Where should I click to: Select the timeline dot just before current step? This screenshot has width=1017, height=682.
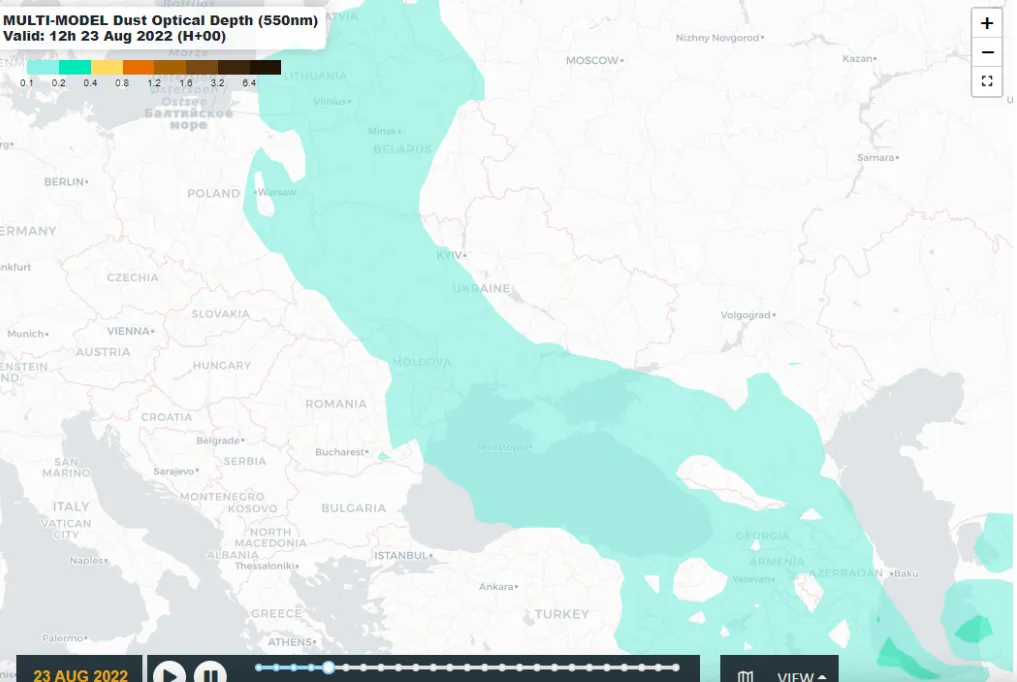coord(311,667)
